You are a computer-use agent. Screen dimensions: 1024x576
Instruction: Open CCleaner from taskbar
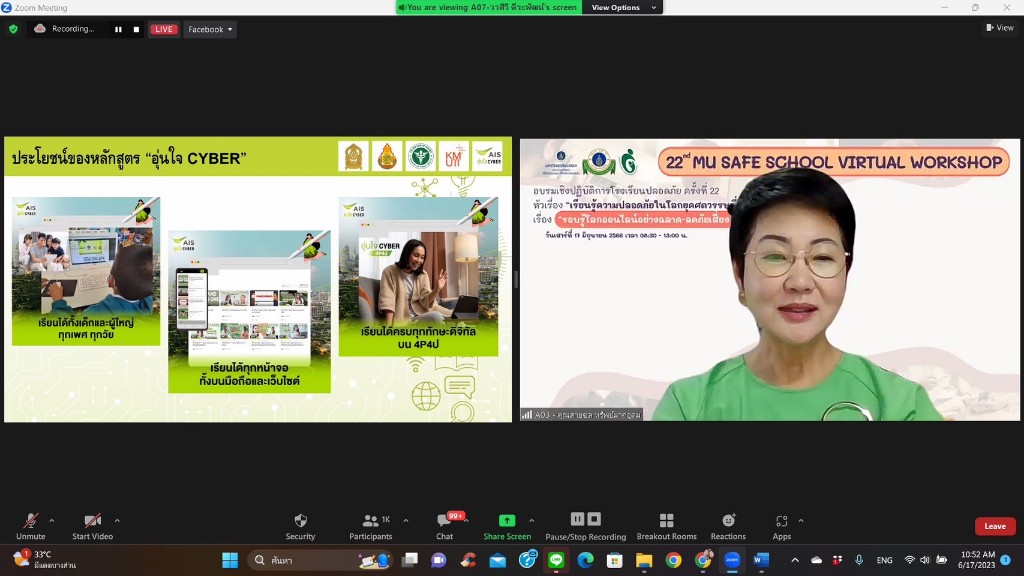468,560
